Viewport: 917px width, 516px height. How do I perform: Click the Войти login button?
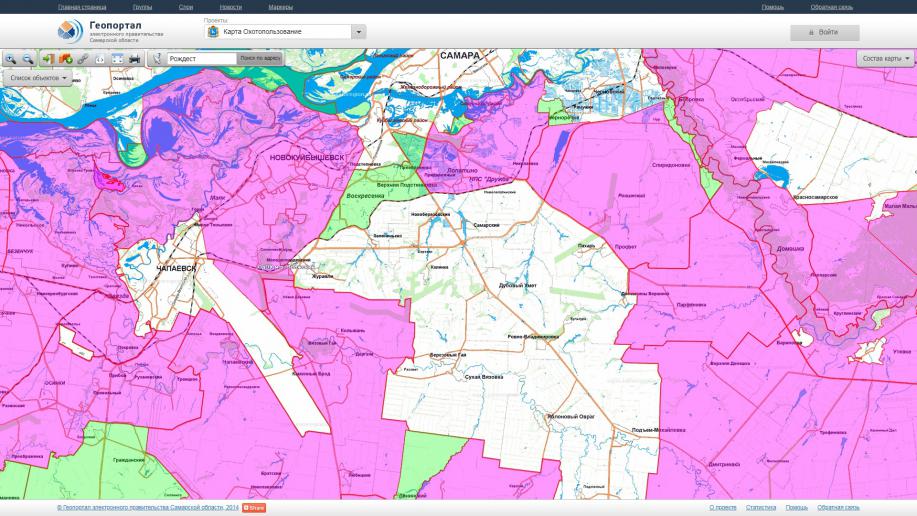click(824, 32)
